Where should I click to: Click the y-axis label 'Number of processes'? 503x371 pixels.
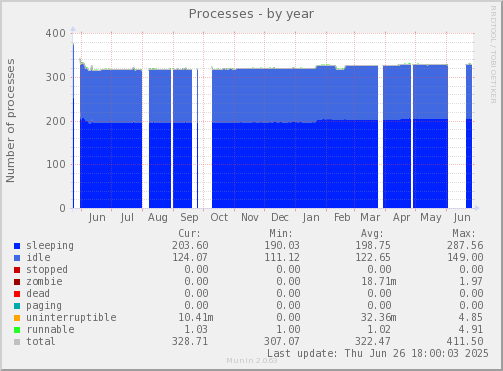(x=11, y=121)
